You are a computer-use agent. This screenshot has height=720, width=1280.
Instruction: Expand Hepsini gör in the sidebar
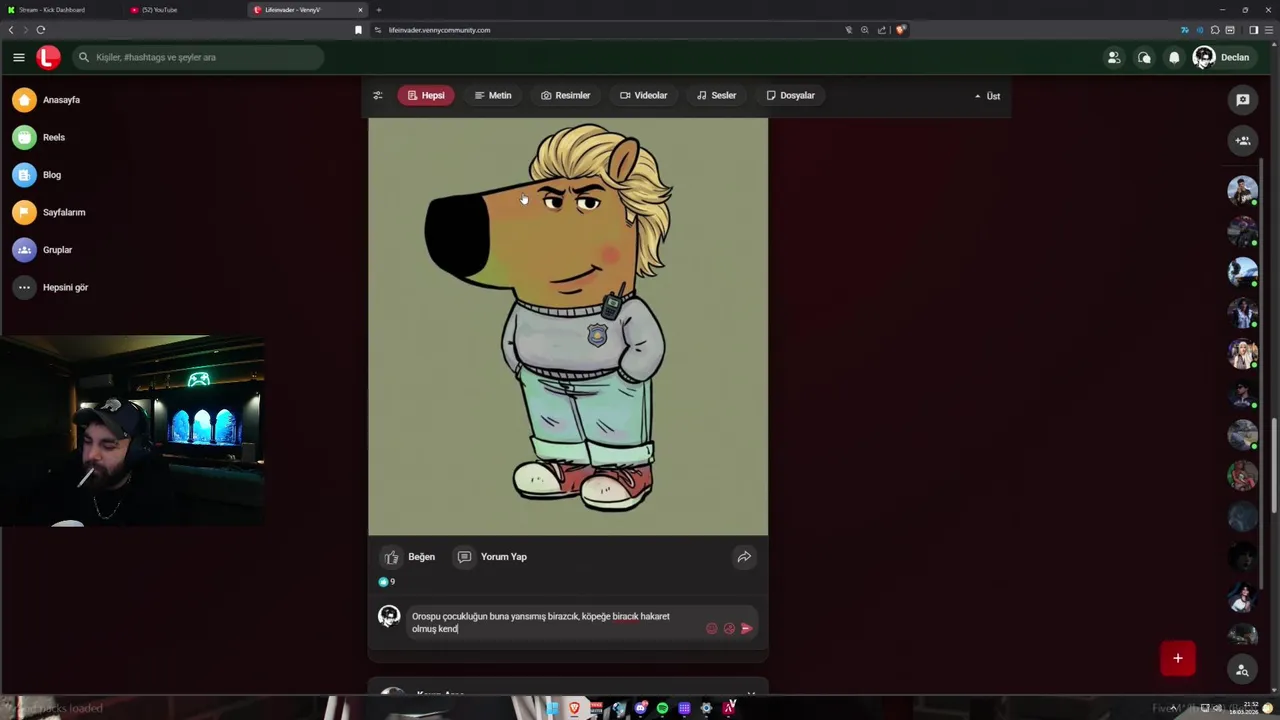click(51, 287)
